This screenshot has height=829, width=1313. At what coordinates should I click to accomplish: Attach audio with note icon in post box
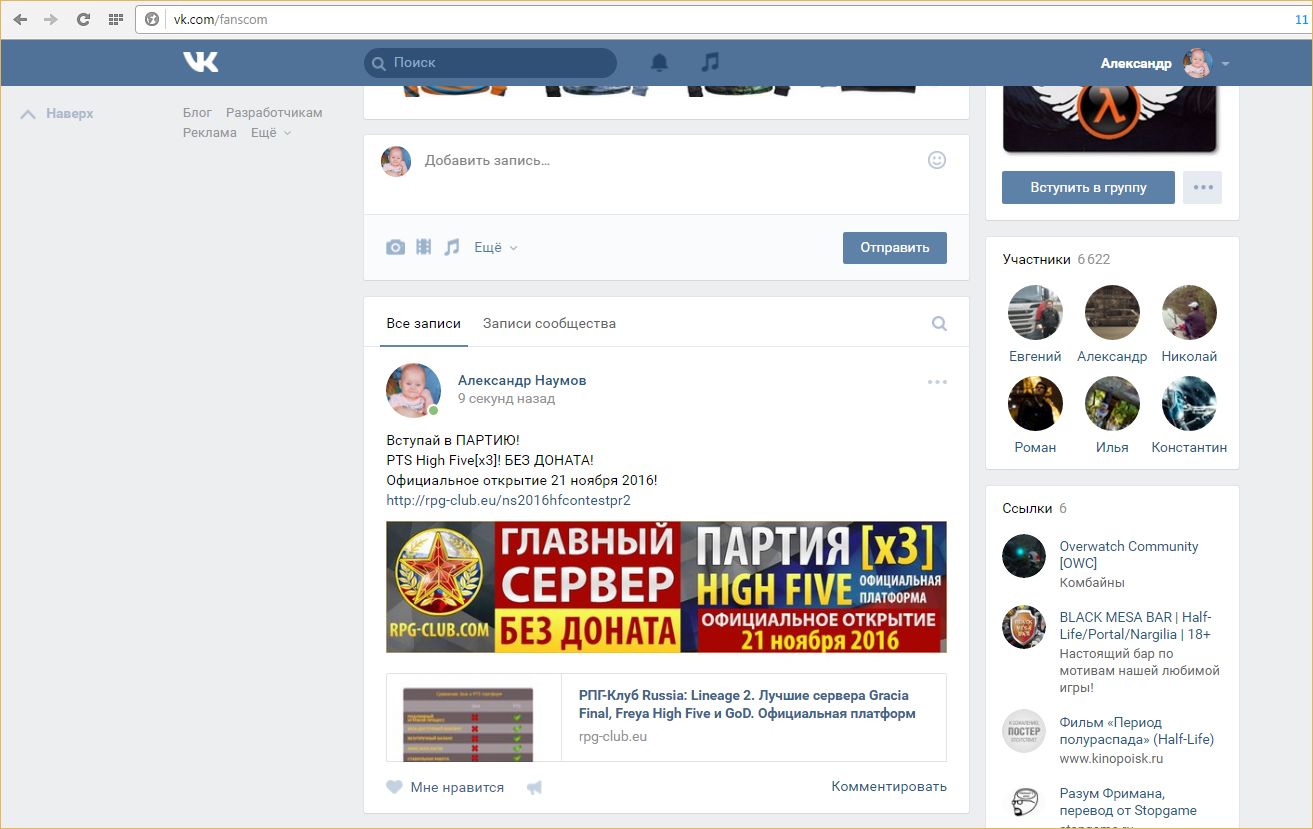coord(452,247)
